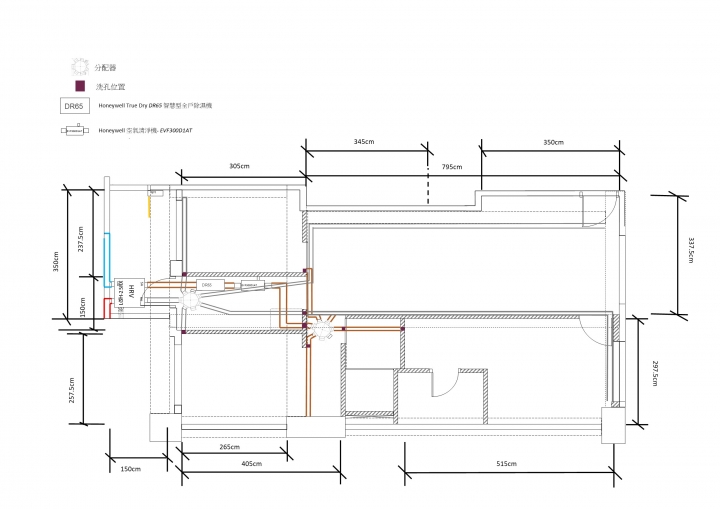Click the Honeywell True Dry DR65 description
Screen dimensions: 720x509
pos(155,106)
